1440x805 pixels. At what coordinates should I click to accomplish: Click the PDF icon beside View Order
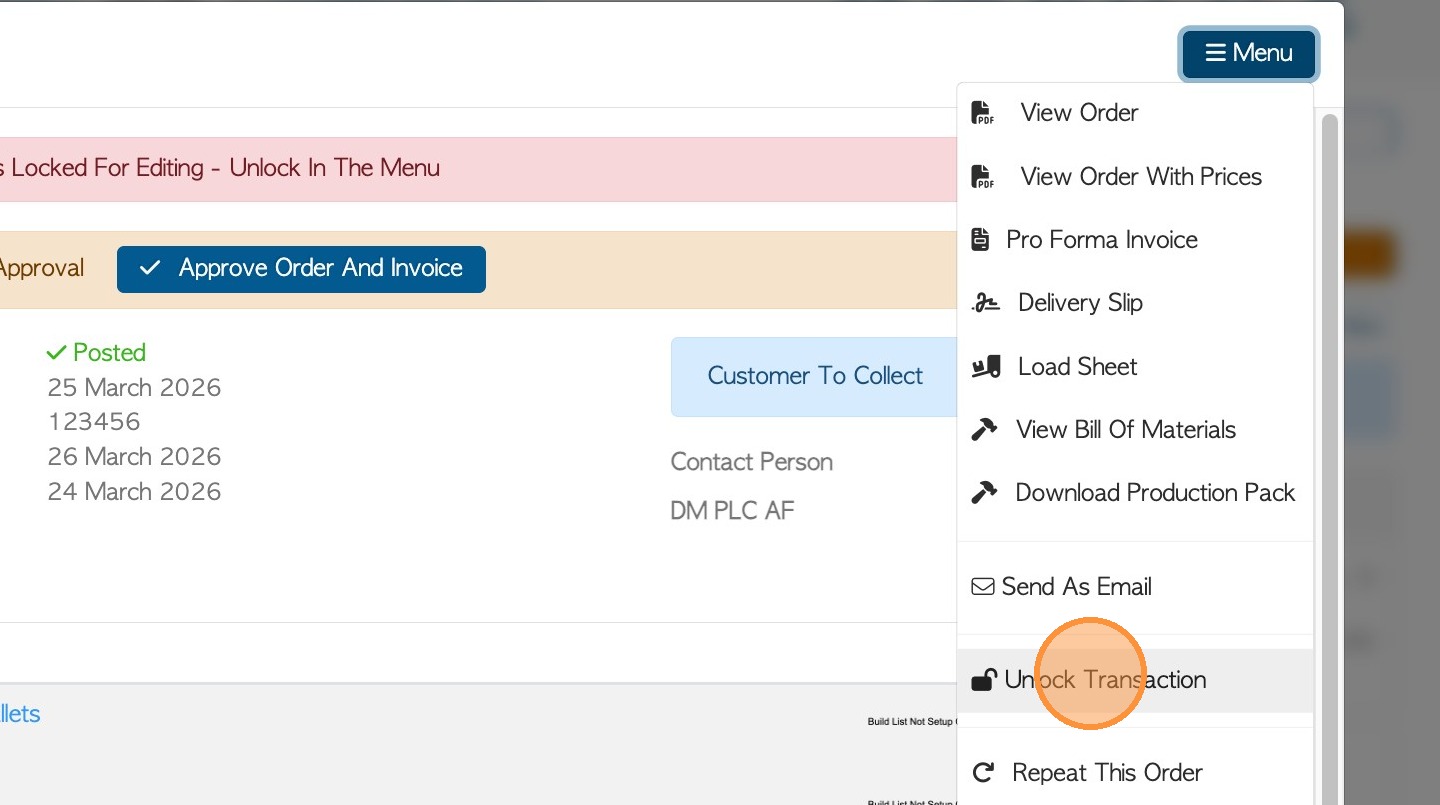pyautogui.click(x=983, y=113)
